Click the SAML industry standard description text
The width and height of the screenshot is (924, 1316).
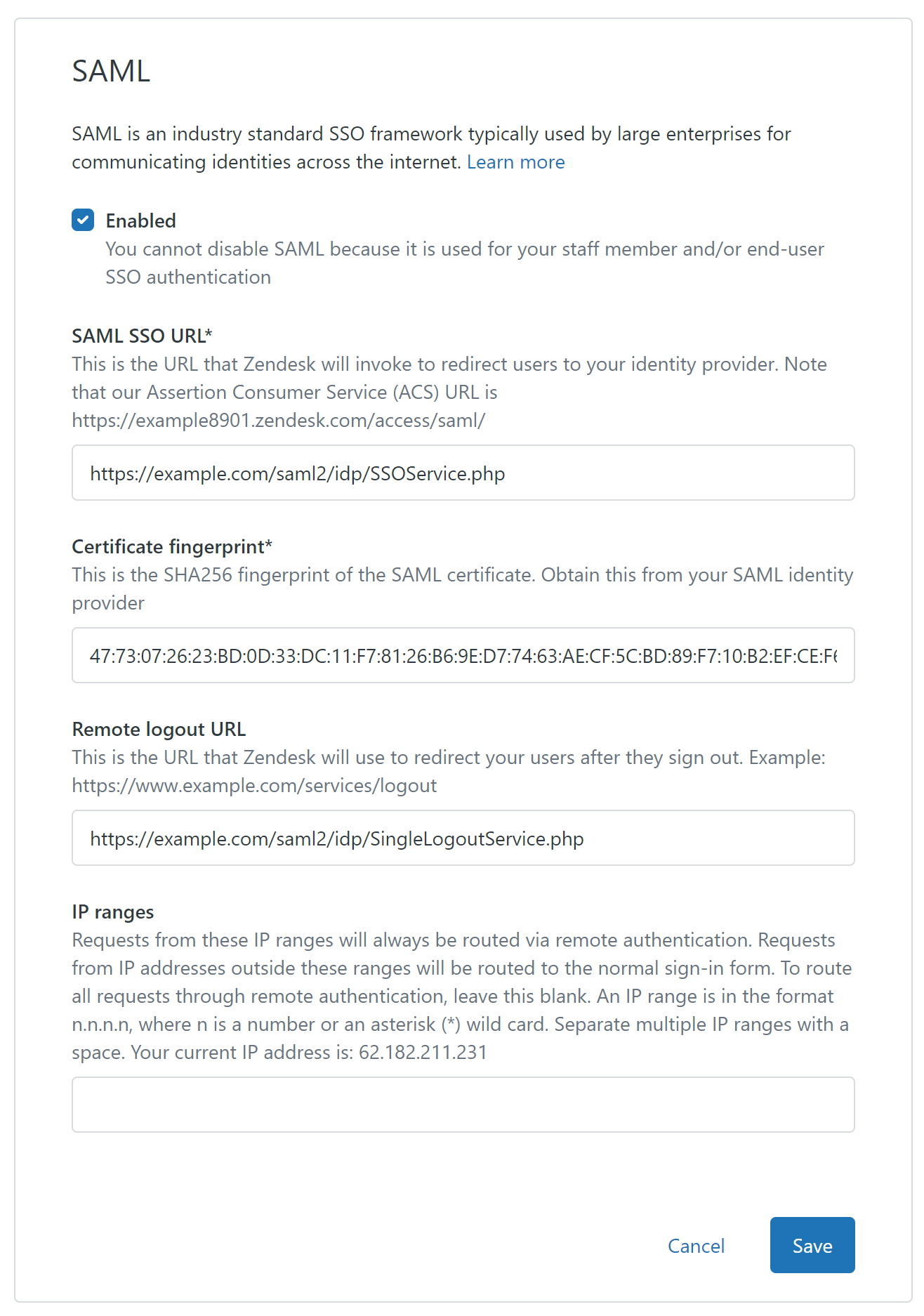[x=431, y=134]
